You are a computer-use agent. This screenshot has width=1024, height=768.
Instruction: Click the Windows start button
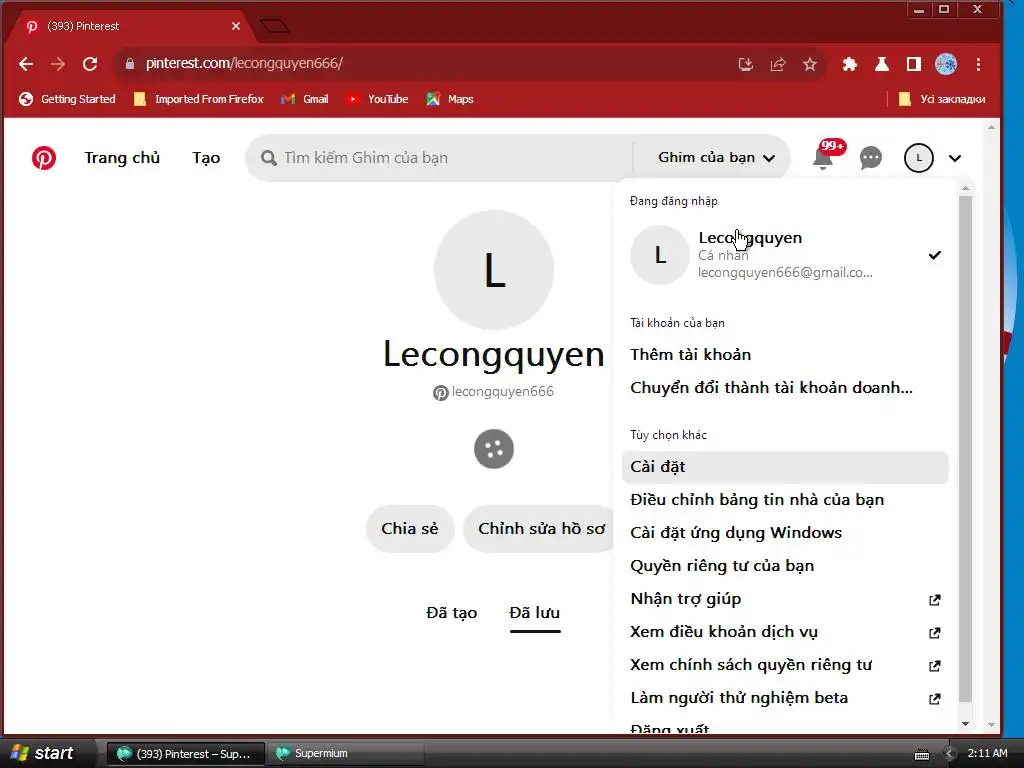pos(43,753)
